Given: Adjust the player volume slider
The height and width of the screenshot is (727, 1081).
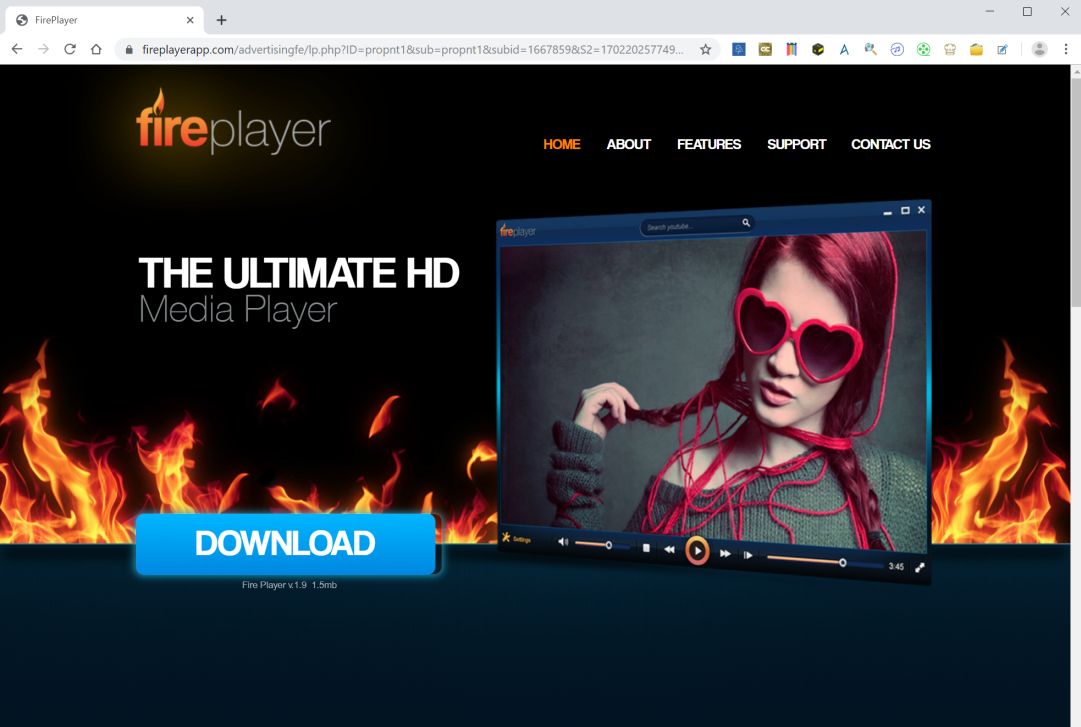Looking at the screenshot, I should tap(601, 545).
